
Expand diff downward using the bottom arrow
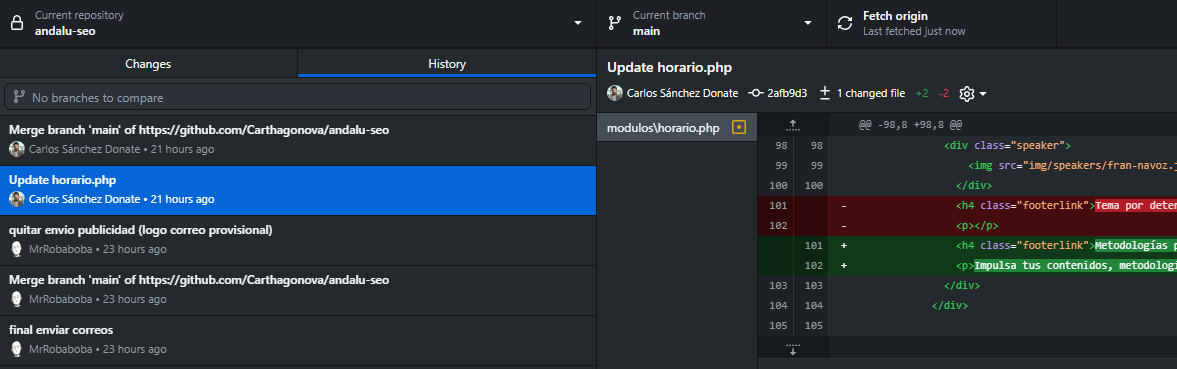tap(793, 349)
